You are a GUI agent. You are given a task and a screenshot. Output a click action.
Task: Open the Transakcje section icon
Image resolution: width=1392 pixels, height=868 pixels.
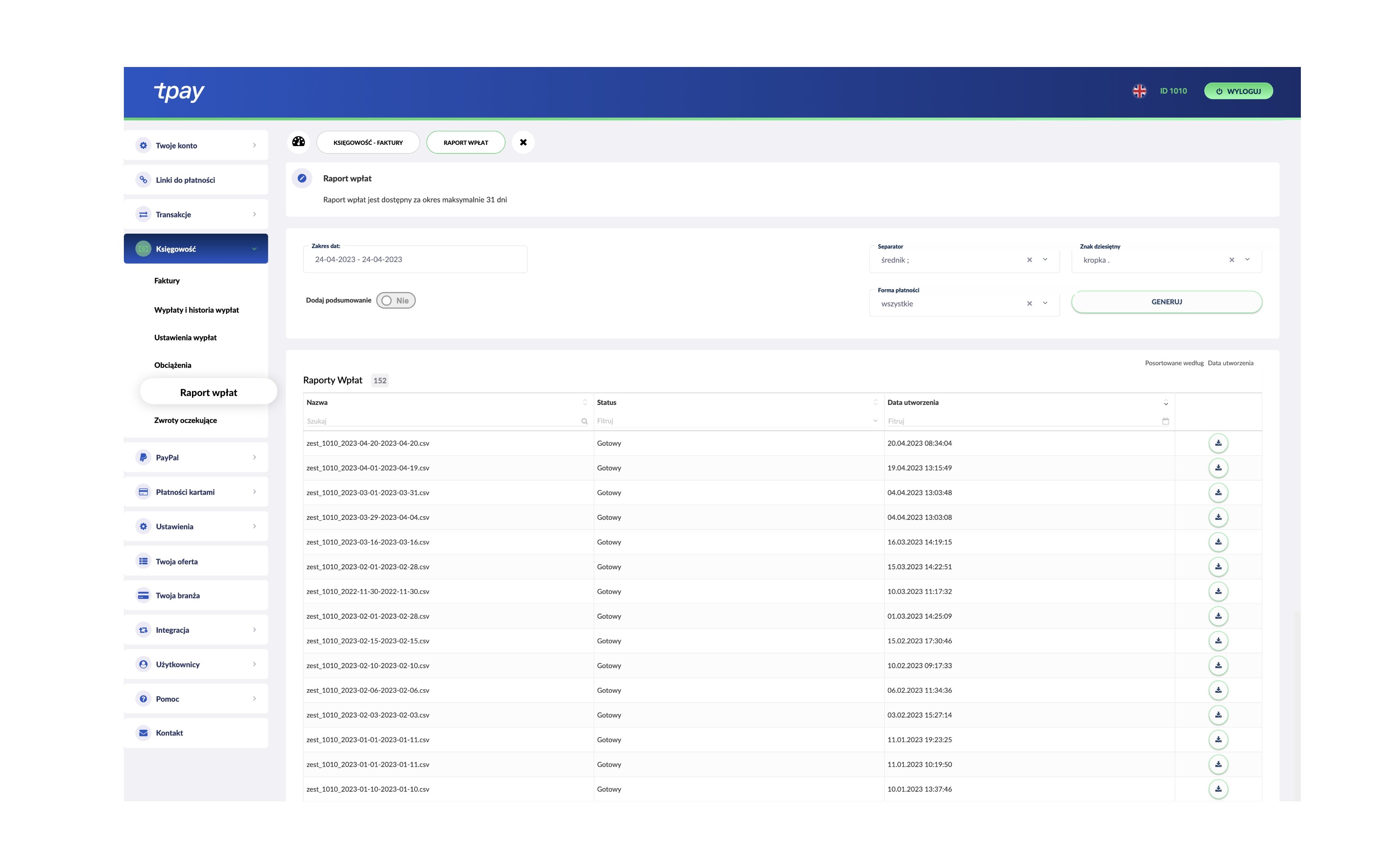pyautogui.click(x=143, y=214)
